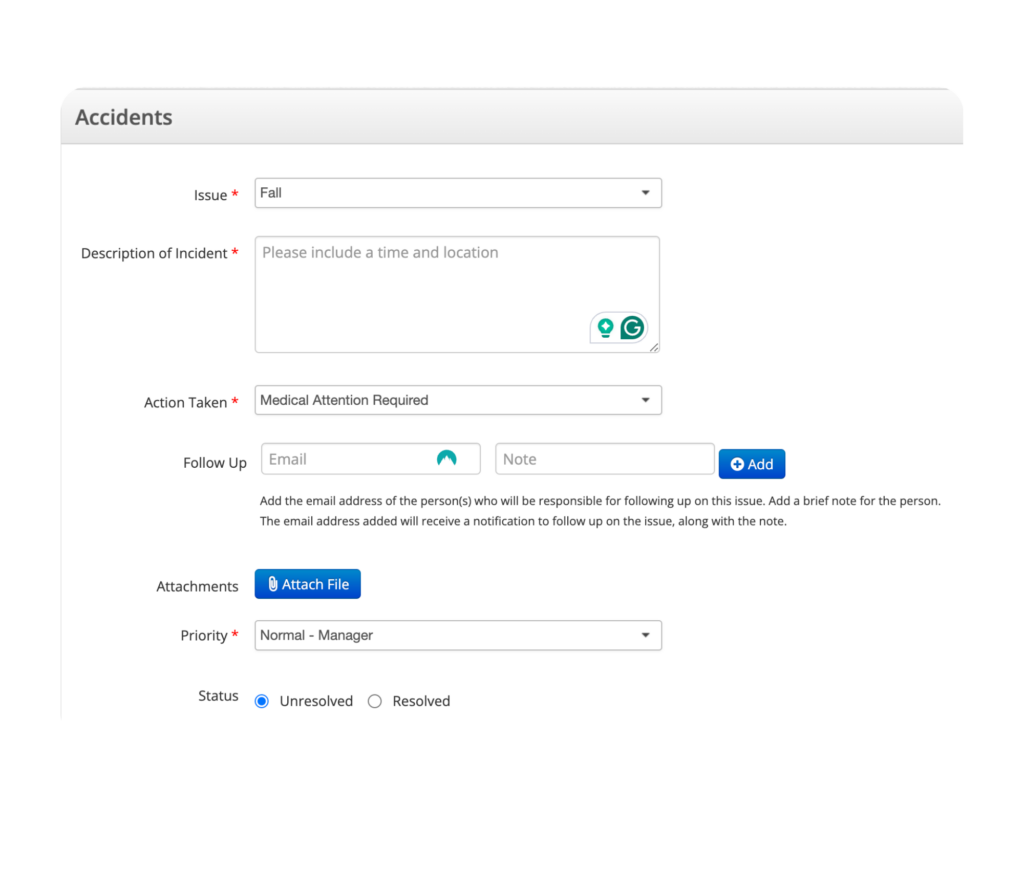The image size is (1024, 870).
Task: Click the description textarea resize handle
Action: pyautogui.click(x=654, y=347)
